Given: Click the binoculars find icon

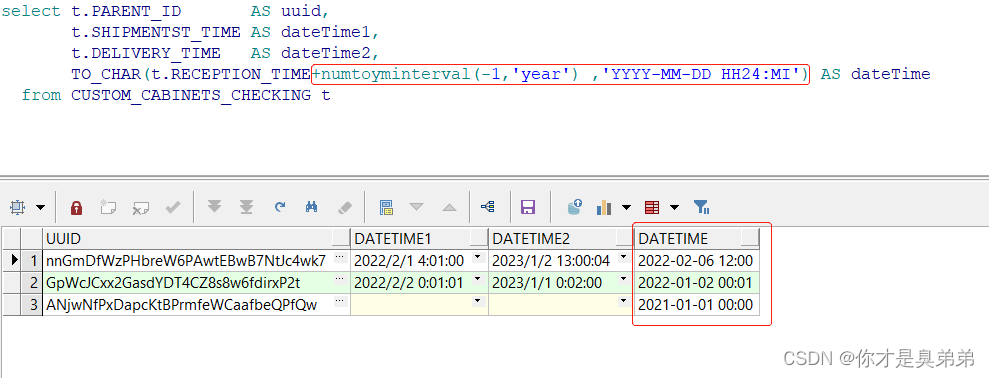Looking at the screenshot, I should coord(312,206).
